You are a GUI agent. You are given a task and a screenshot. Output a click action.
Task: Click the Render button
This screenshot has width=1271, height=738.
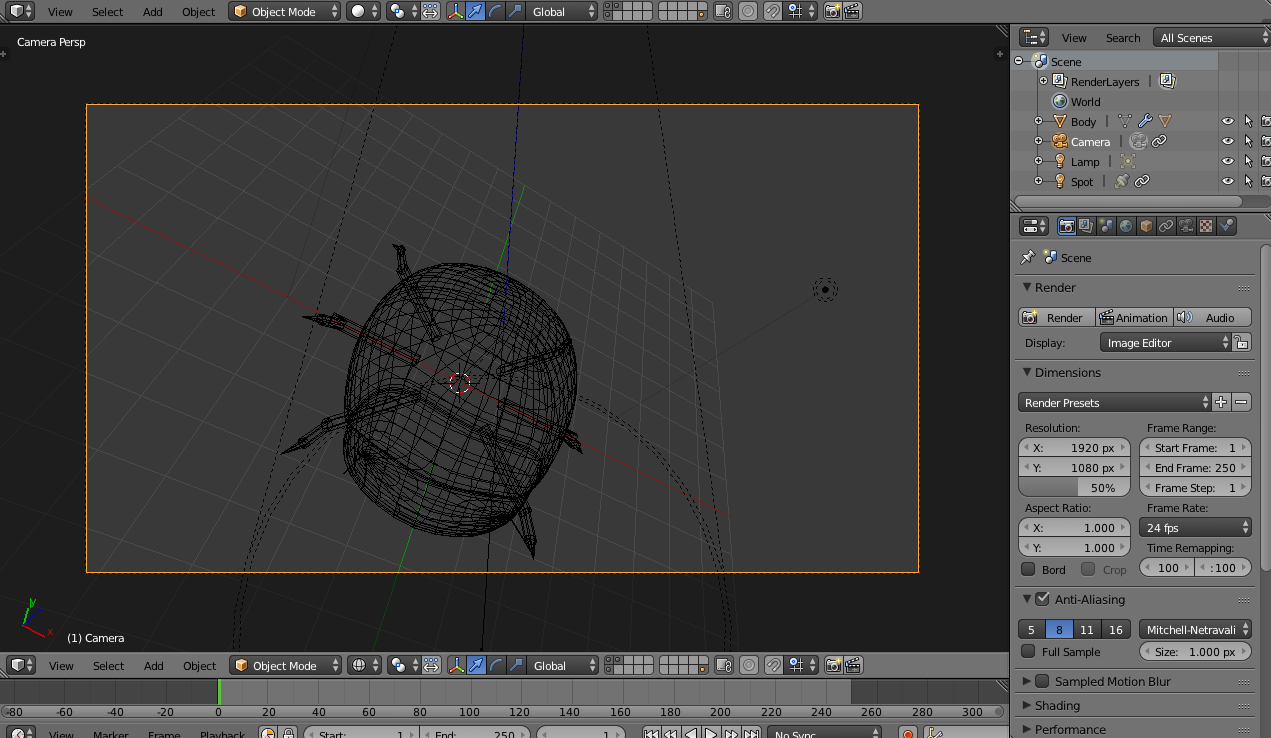pyautogui.click(x=1055, y=317)
